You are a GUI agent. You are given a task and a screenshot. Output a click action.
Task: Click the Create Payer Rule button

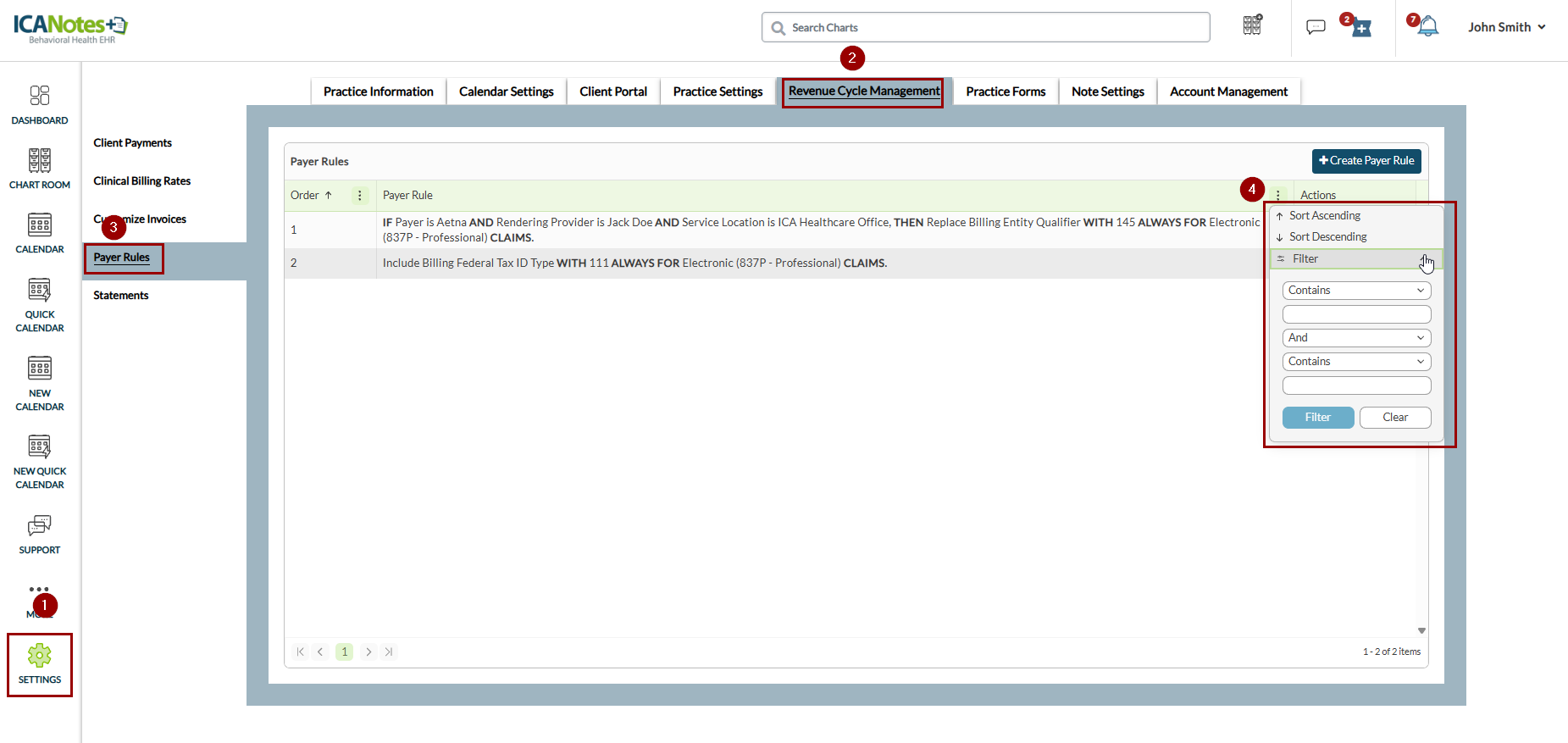coord(1366,161)
